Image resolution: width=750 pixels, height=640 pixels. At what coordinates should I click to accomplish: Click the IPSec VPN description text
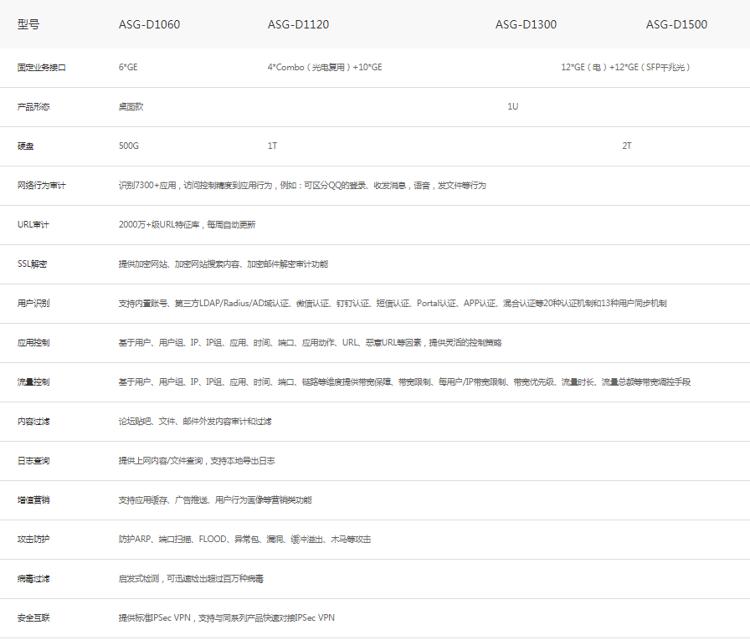[227, 618]
